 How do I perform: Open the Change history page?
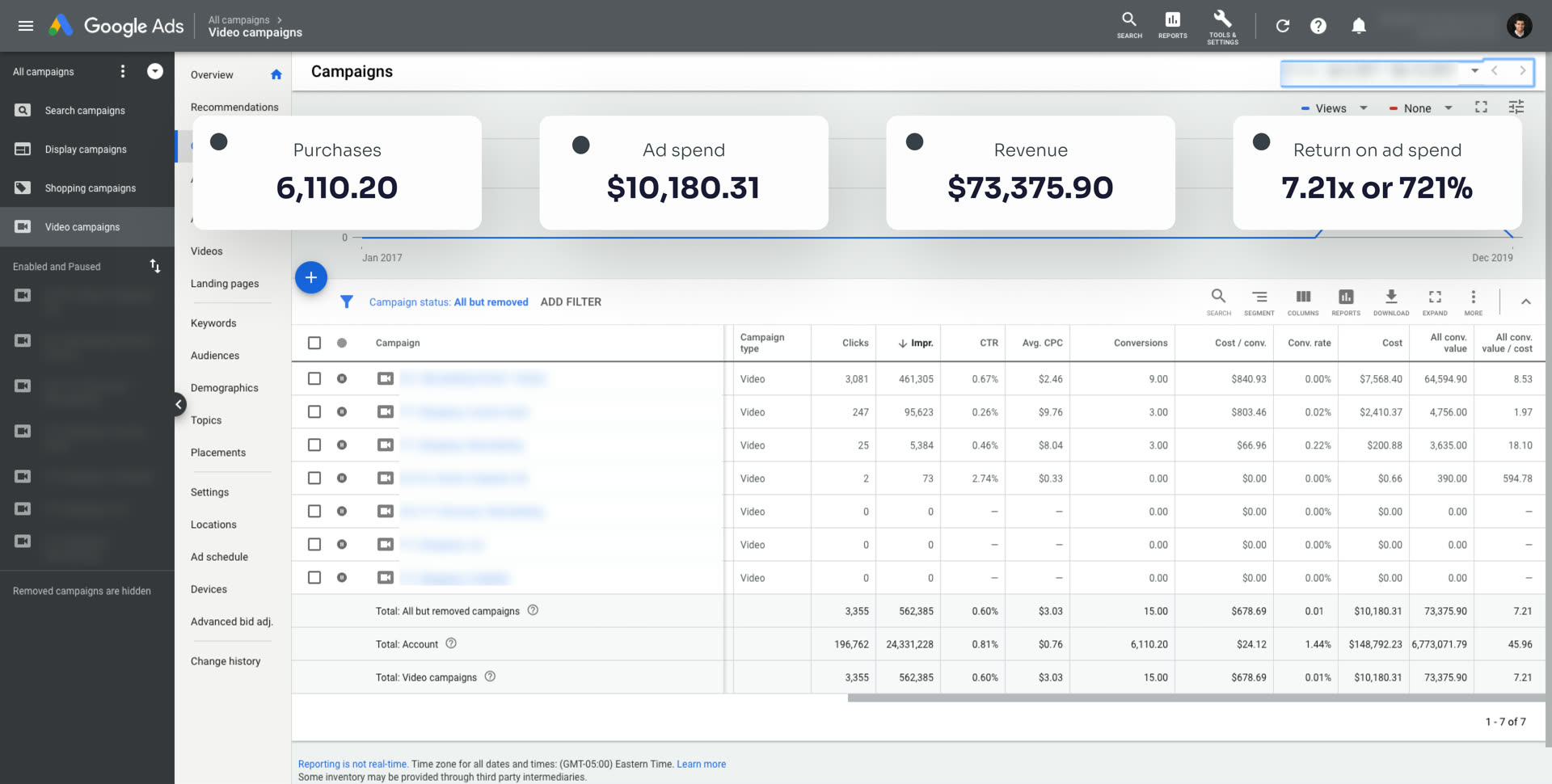coord(226,660)
